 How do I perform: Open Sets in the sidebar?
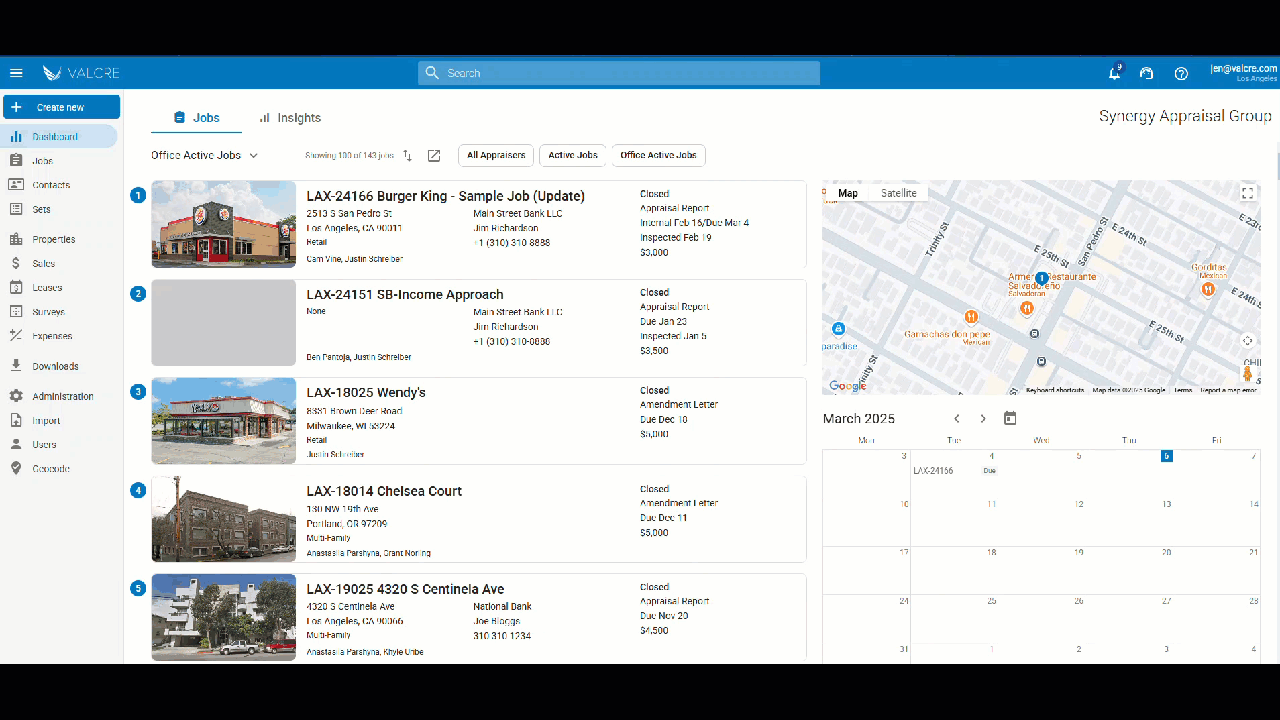60,209
